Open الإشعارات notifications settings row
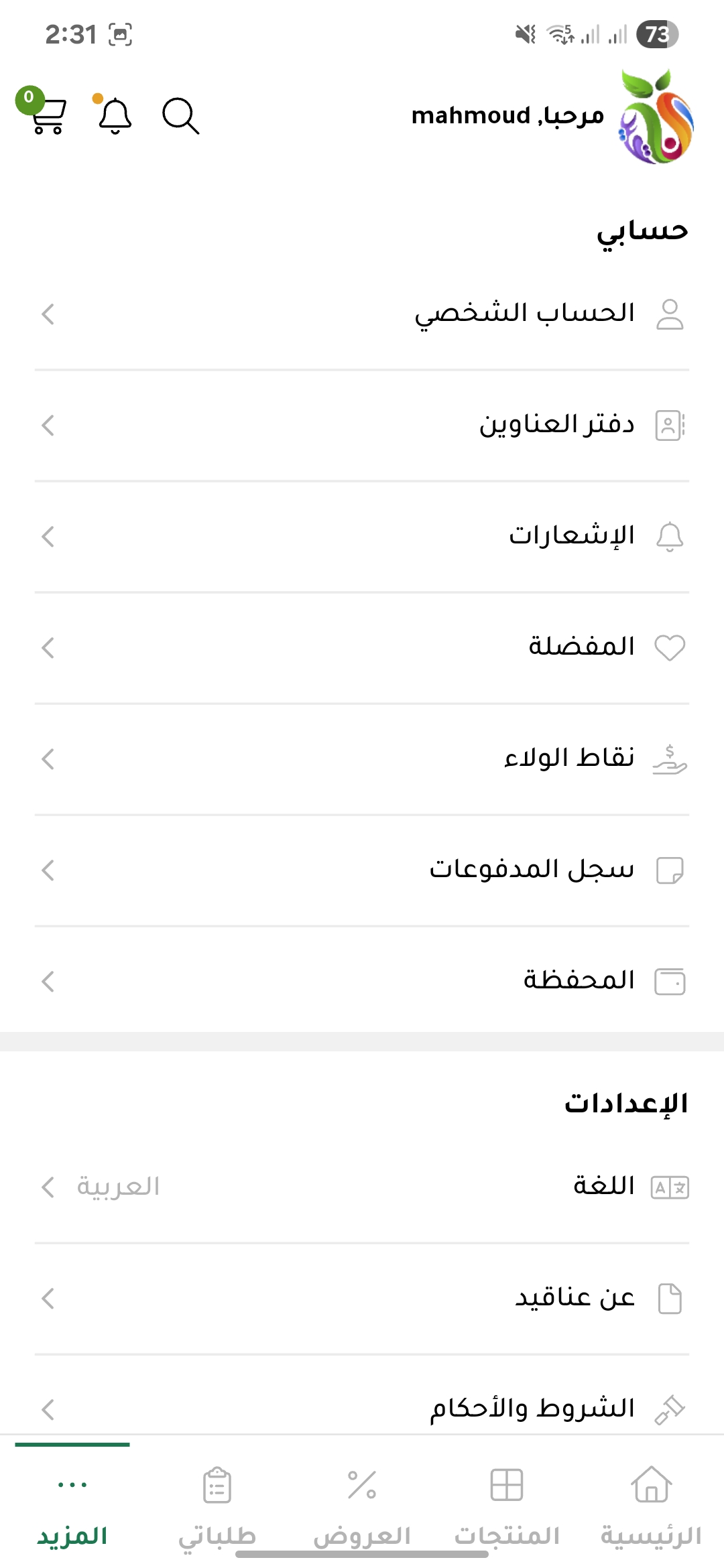The width and height of the screenshot is (724, 1568). tap(571, 536)
